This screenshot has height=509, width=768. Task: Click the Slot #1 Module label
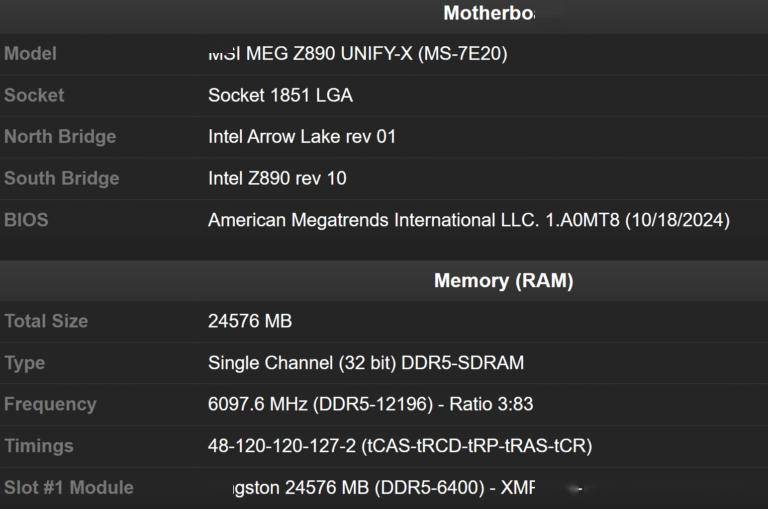click(69, 488)
